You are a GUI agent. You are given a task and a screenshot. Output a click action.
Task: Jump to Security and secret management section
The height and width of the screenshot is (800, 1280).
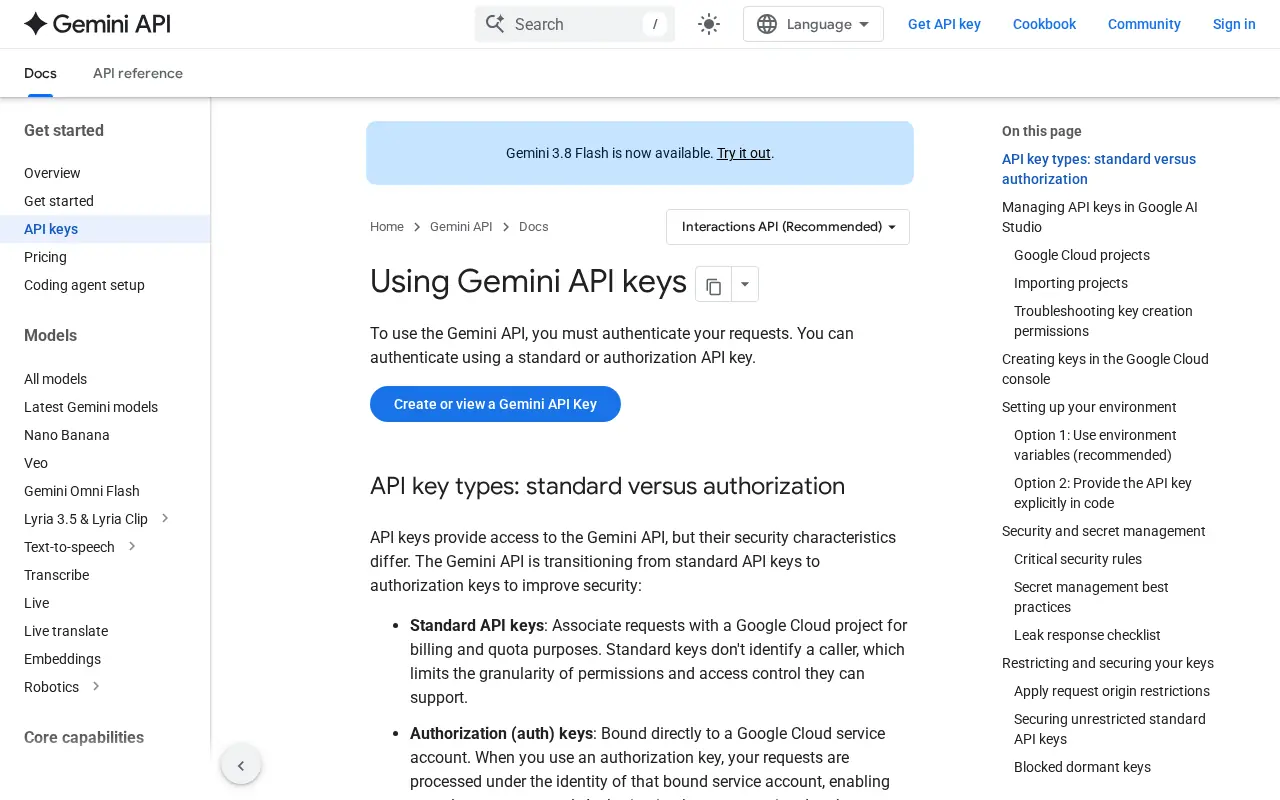1104,531
